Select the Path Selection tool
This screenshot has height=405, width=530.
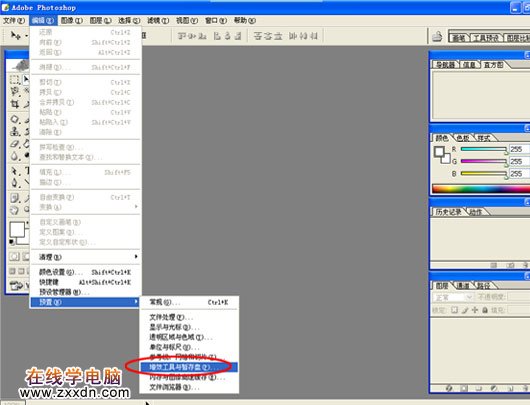click(15, 171)
